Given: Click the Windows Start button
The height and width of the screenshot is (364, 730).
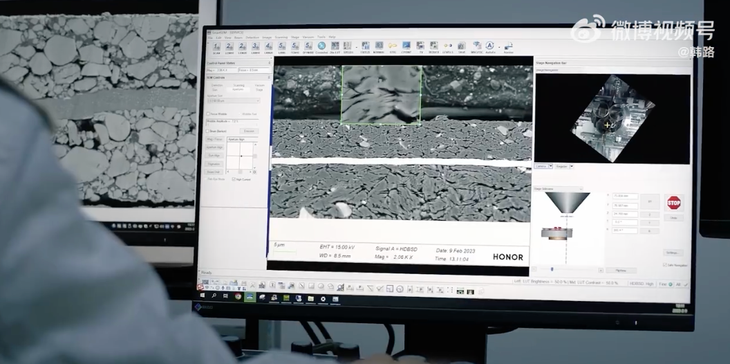Looking at the screenshot, I should coord(203,295).
